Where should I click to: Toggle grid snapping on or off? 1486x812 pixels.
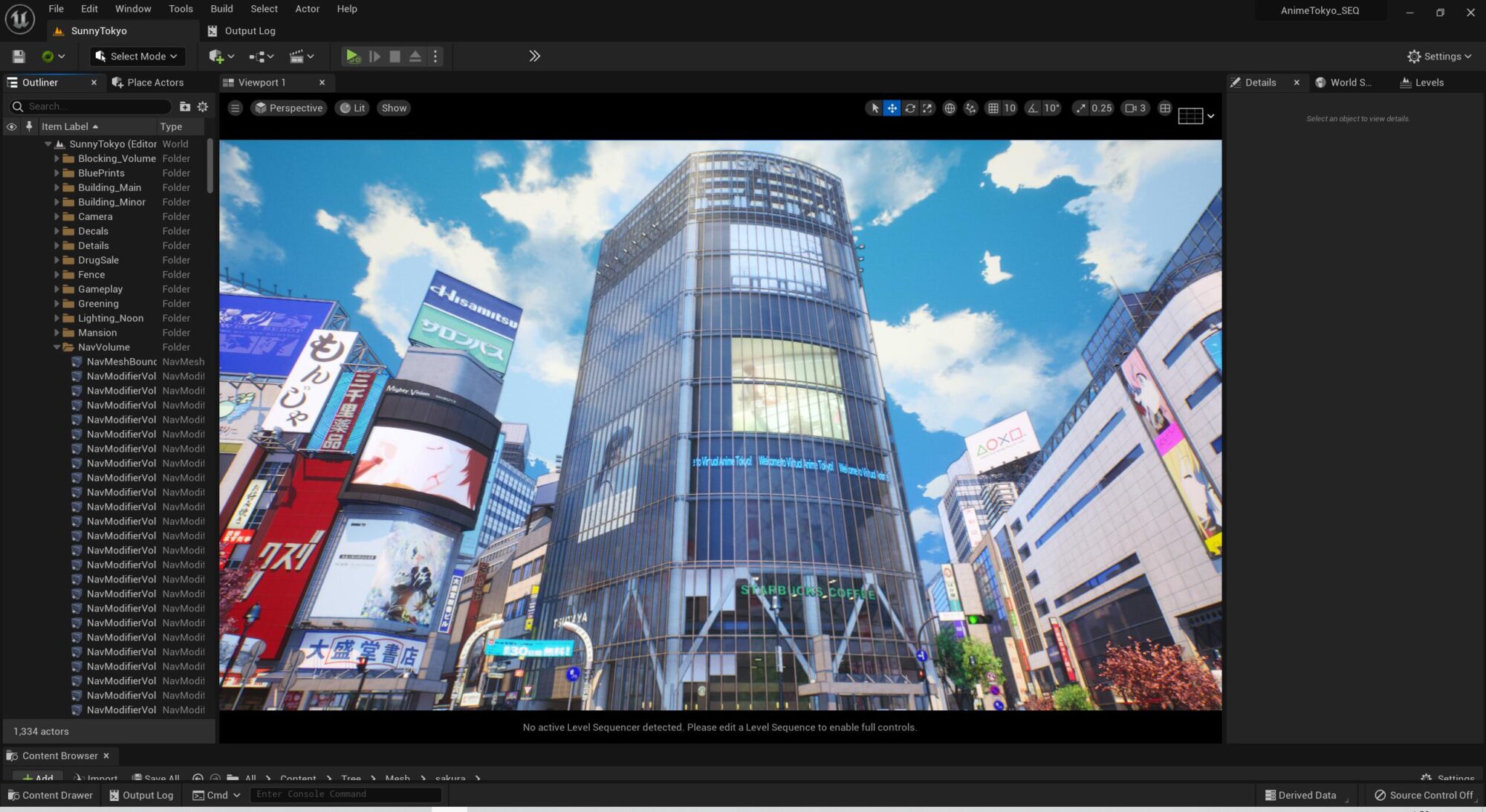[x=993, y=108]
